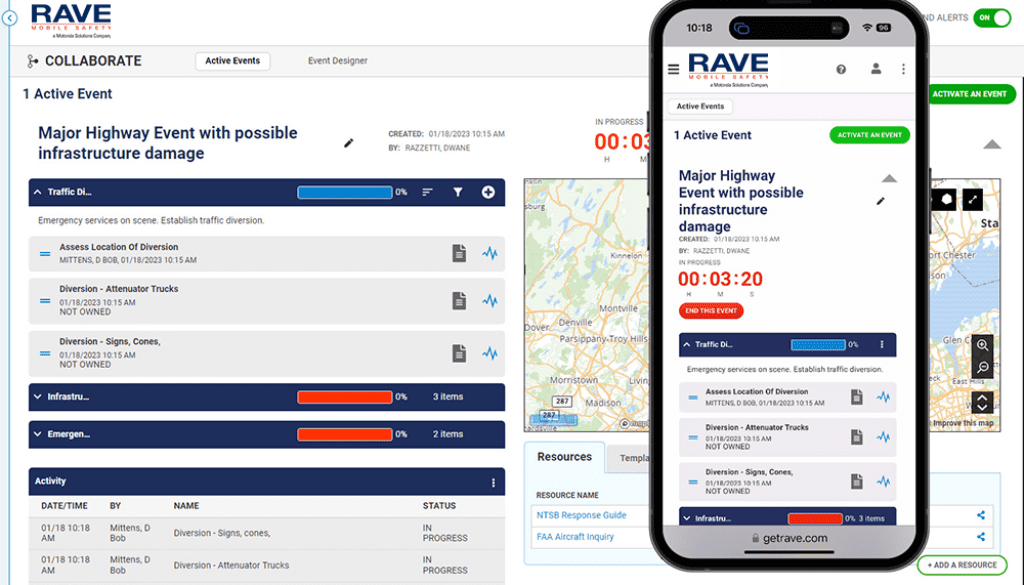This screenshot has width=1024, height=585.
Task: Click the back arrow circle at top left
Action: click(9, 18)
